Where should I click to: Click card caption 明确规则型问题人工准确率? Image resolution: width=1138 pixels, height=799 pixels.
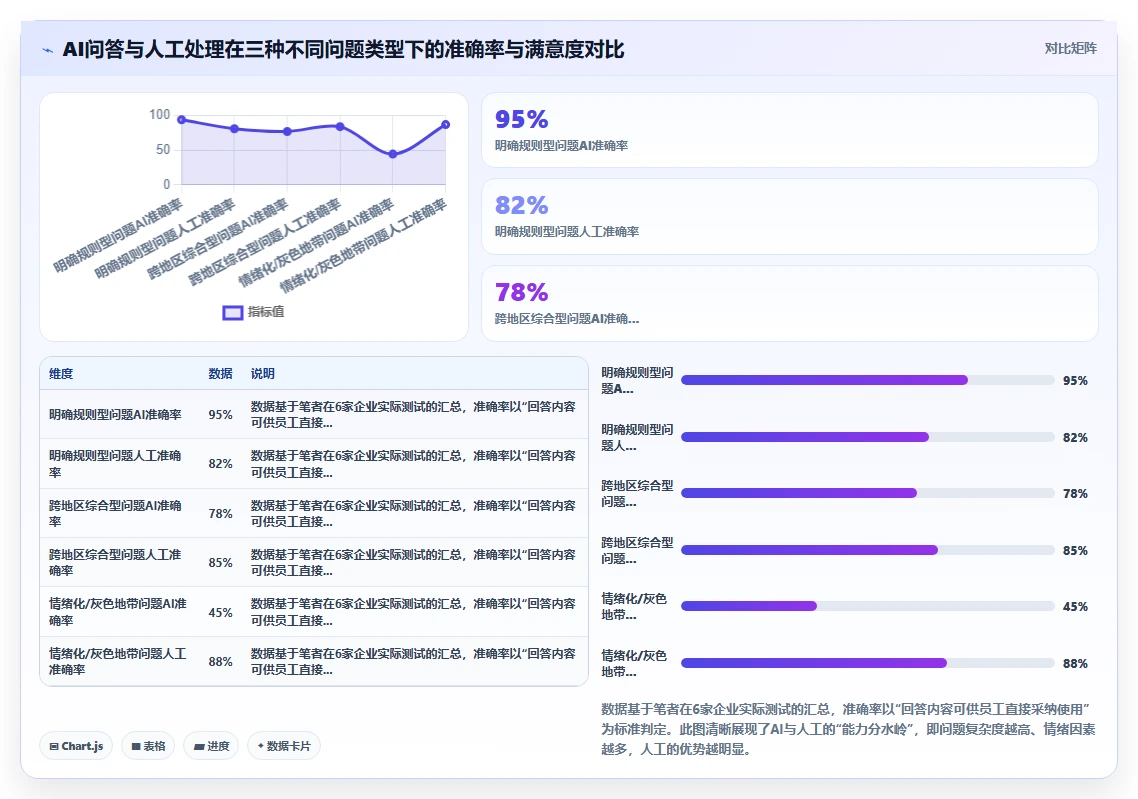pos(567,231)
